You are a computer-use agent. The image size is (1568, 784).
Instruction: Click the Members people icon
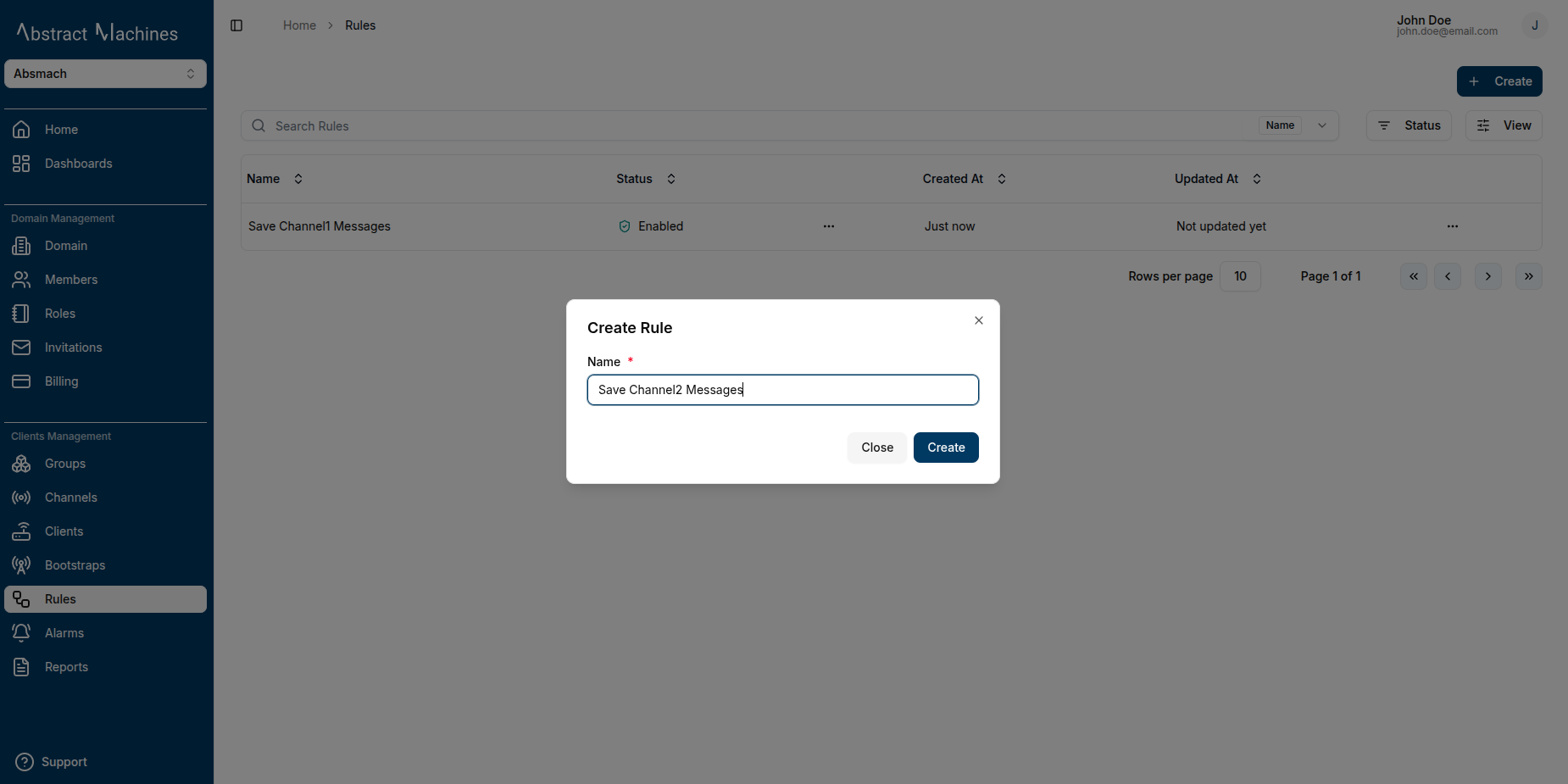21,280
